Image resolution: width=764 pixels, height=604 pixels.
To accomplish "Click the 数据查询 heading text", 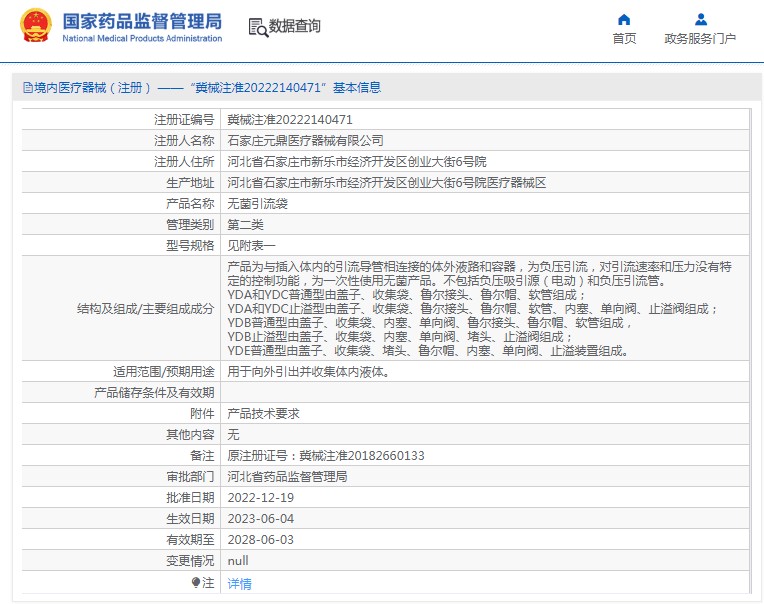I will [294, 26].
